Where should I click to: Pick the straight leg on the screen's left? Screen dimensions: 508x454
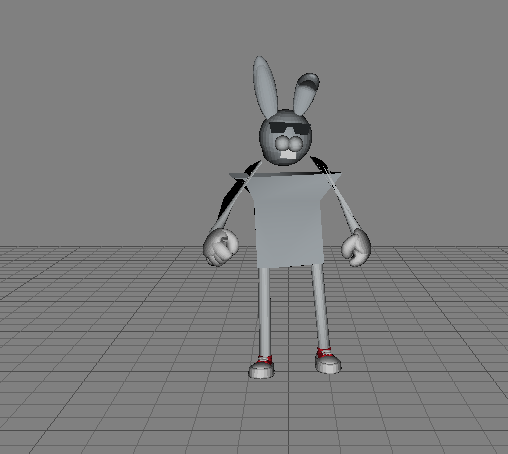(x=264, y=312)
